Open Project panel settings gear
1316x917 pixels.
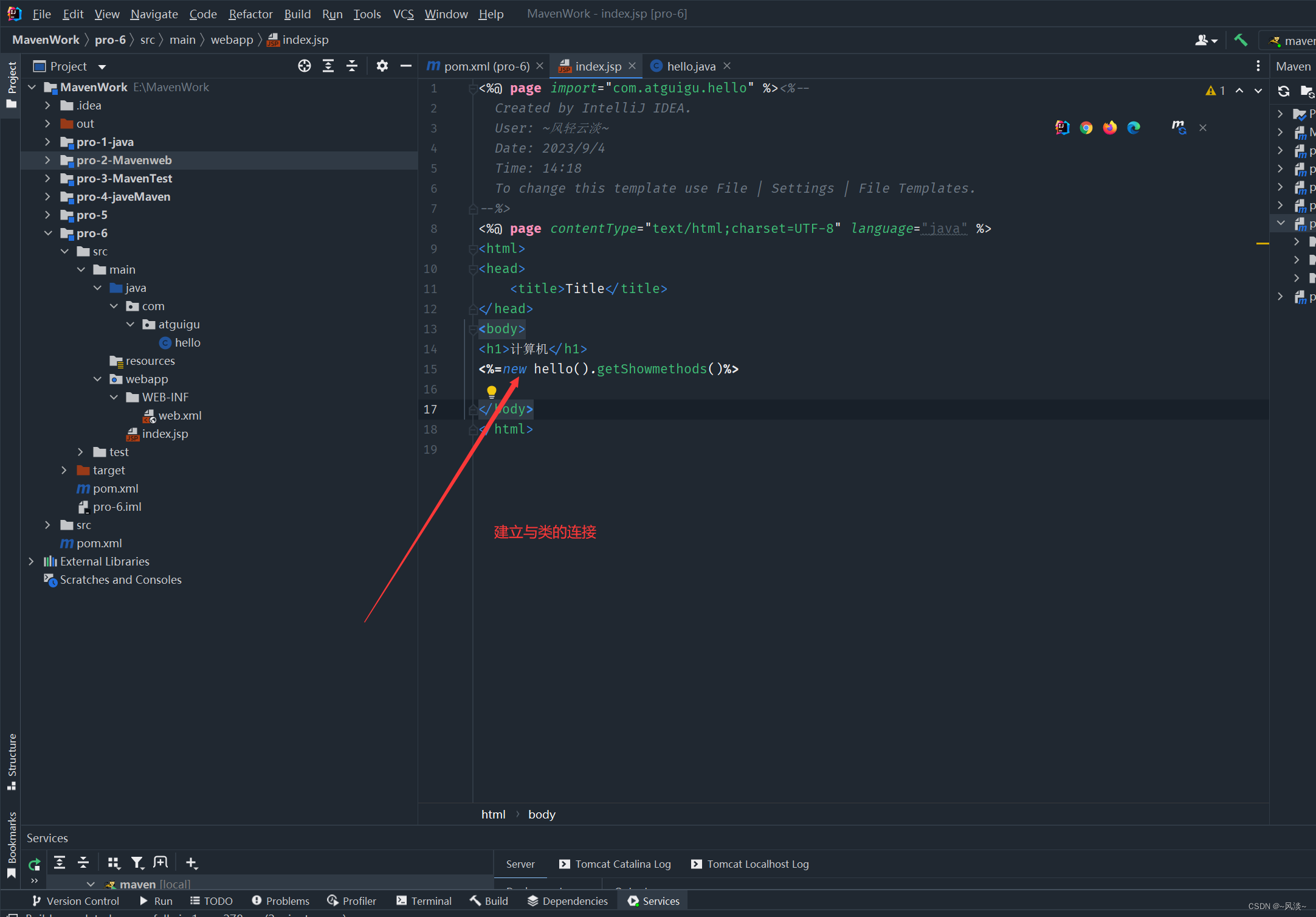tap(382, 66)
